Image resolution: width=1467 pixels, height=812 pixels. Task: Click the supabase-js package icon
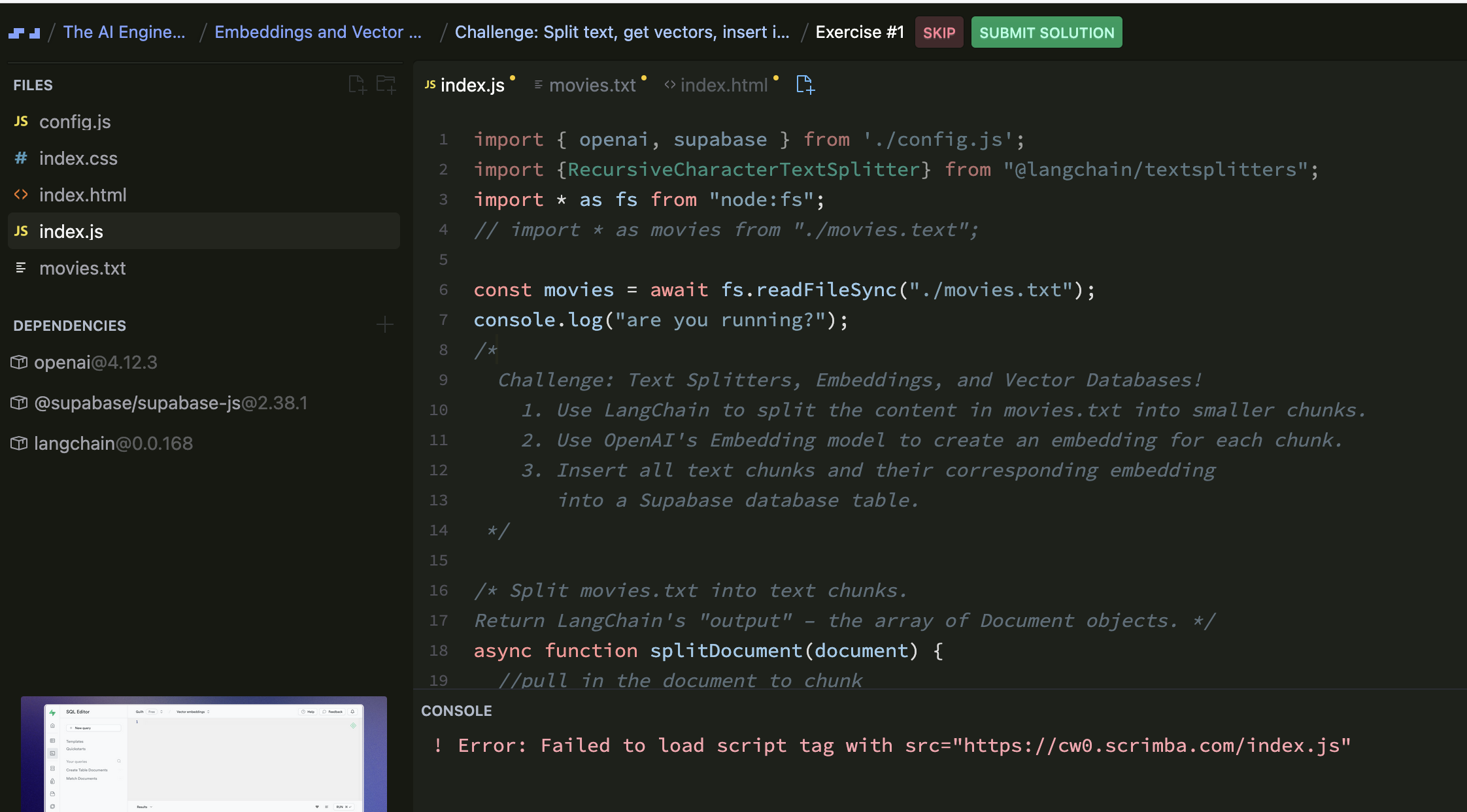(19, 403)
